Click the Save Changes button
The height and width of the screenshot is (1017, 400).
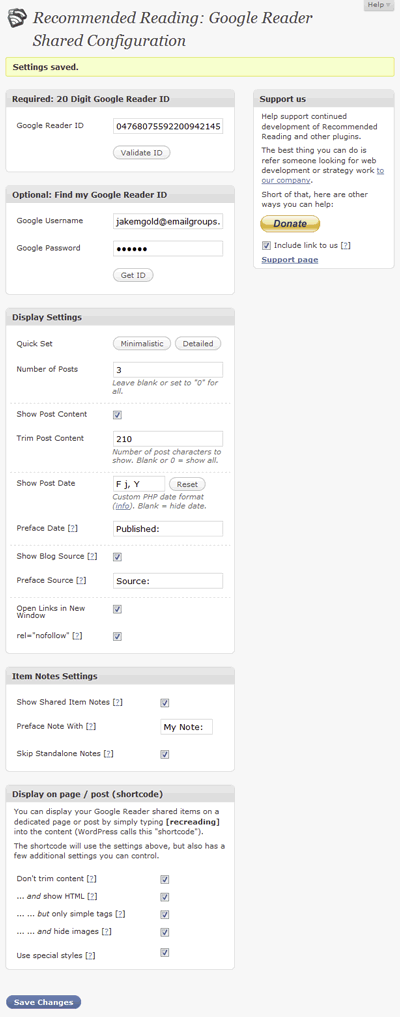[x=44, y=1002]
